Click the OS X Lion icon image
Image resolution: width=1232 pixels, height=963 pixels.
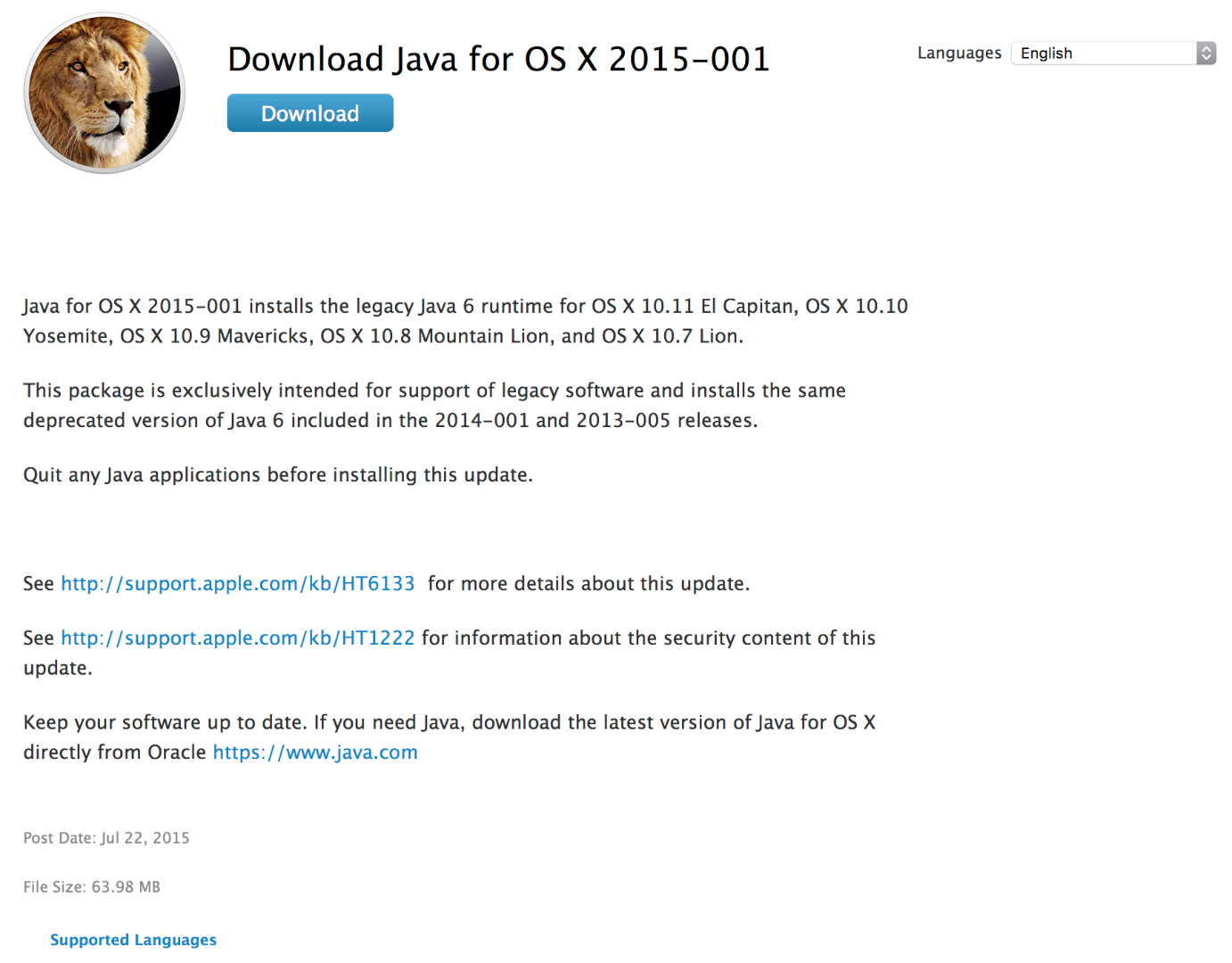(x=104, y=93)
